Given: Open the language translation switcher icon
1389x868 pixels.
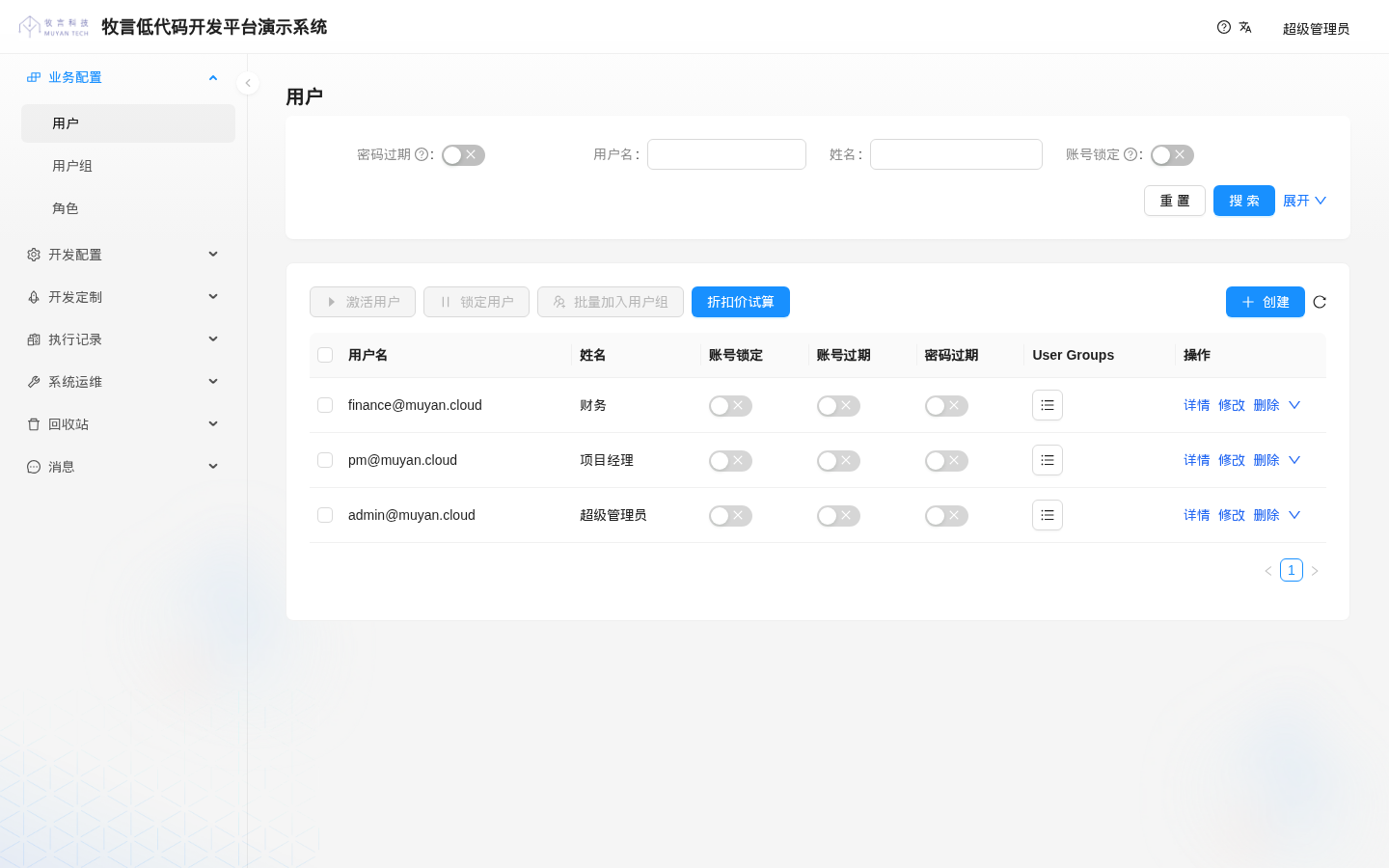Looking at the screenshot, I should coord(1245,27).
